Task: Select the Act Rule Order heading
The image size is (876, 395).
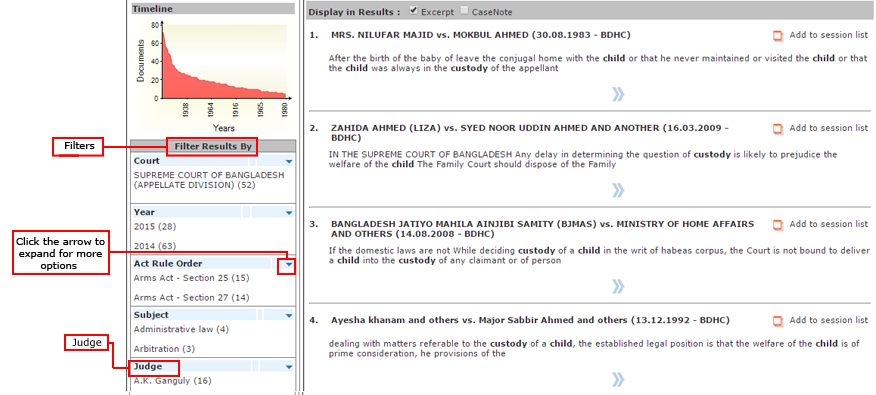Action: [x=168, y=264]
